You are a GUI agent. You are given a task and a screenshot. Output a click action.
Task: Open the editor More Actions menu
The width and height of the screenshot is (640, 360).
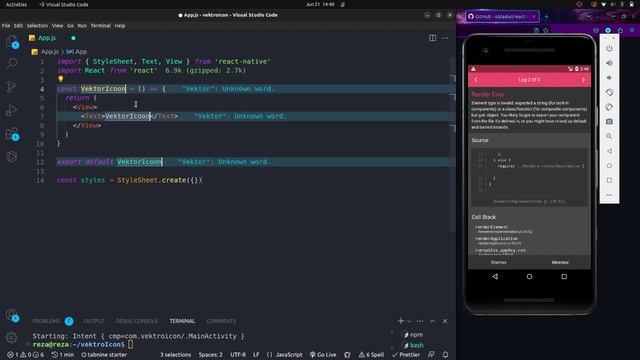point(445,38)
